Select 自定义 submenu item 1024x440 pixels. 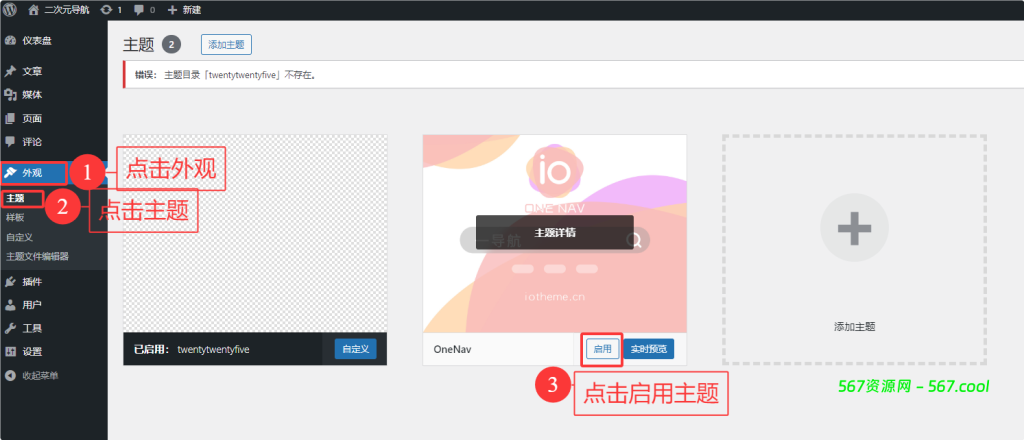(19, 237)
